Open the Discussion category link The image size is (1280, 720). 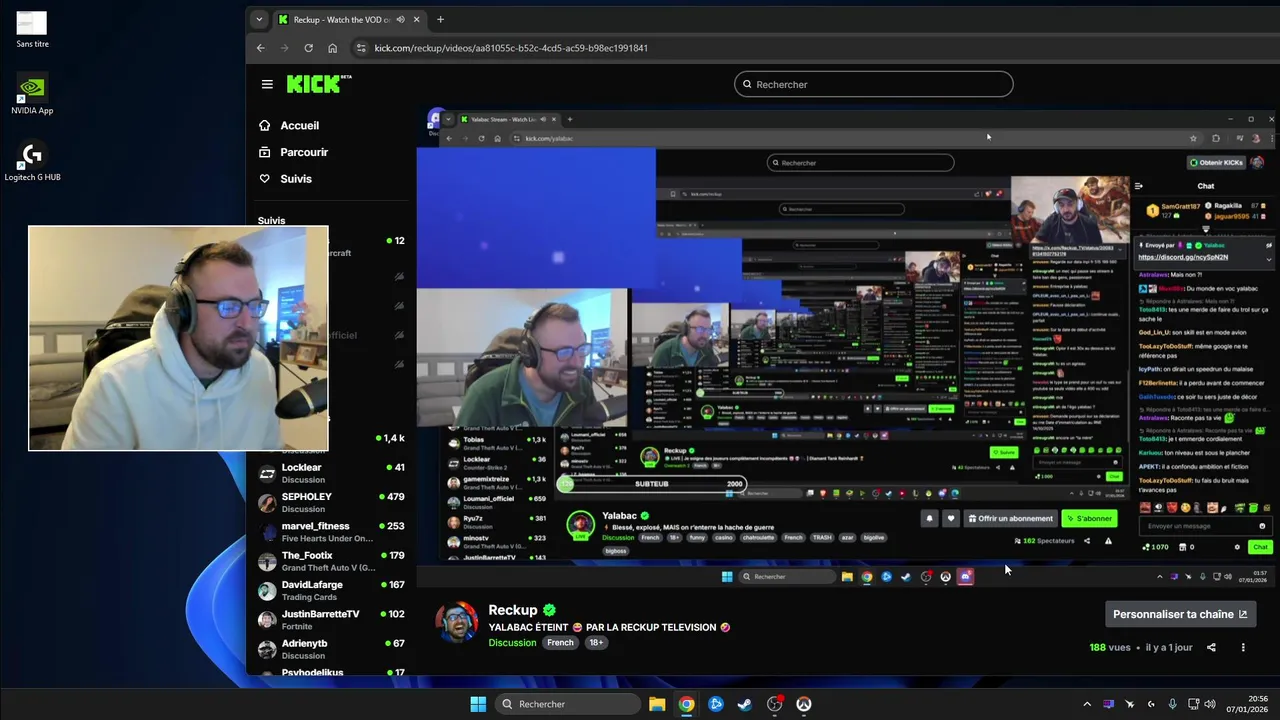click(x=512, y=642)
